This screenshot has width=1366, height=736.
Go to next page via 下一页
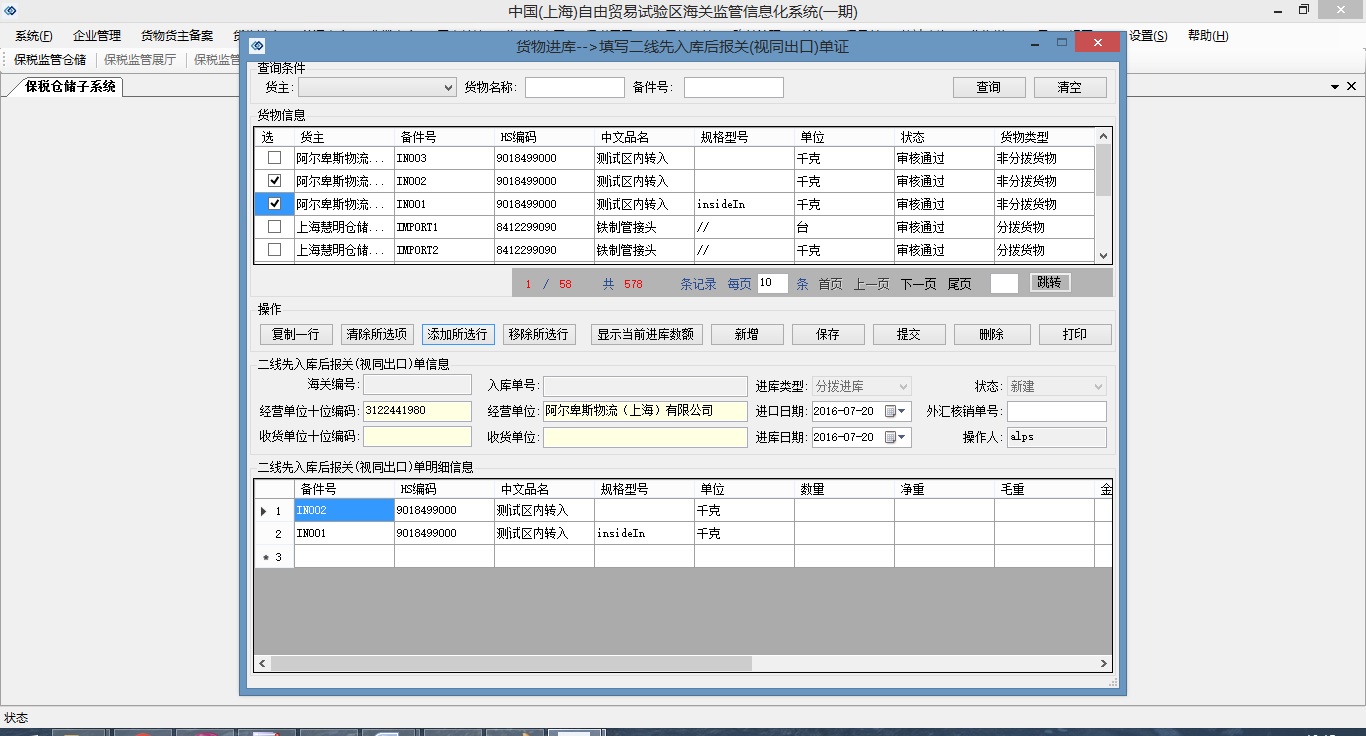click(x=918, y=284)
